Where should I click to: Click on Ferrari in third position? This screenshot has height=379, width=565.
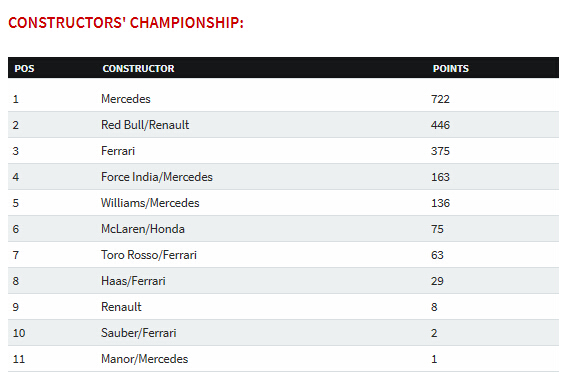point(118,151)
